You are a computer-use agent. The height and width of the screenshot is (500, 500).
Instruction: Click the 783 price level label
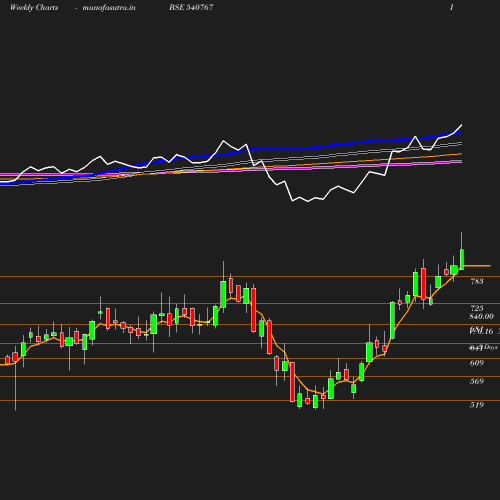tap(477, 281)
